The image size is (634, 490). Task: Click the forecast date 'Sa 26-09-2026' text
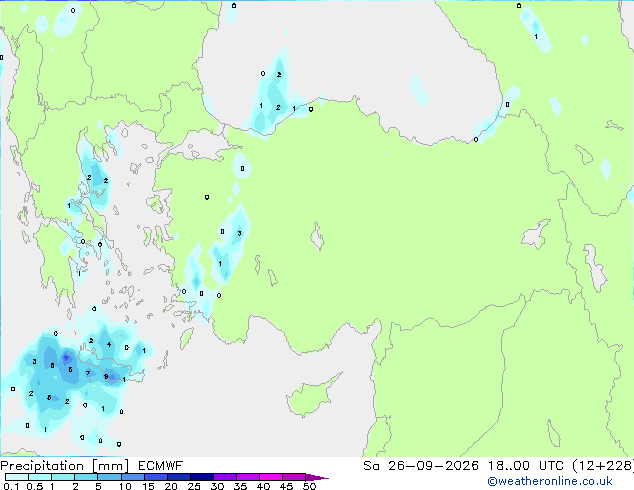(421, 466)
